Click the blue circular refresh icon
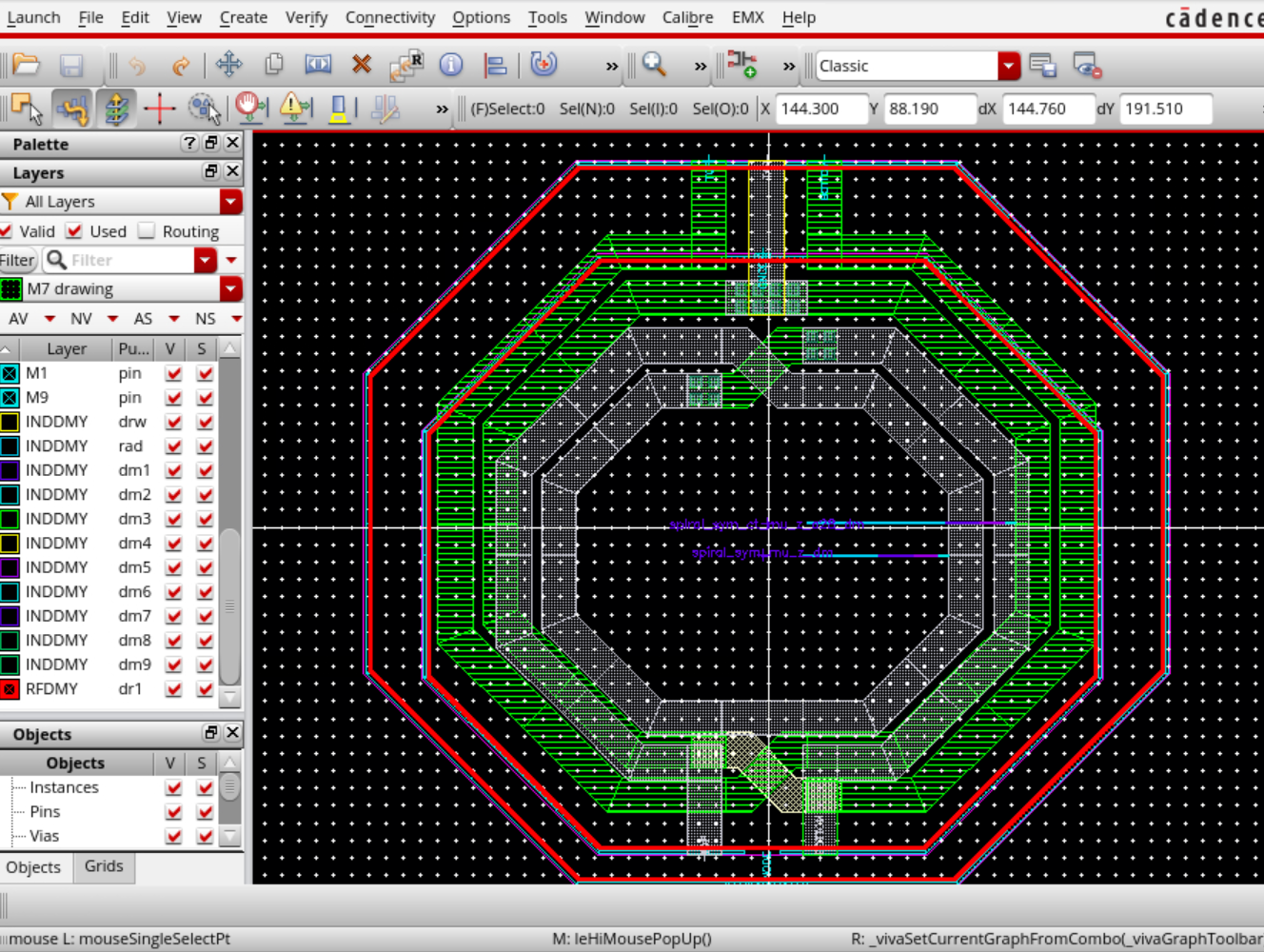This screenshot has width=1264, height=952. (x=543, y=64)
